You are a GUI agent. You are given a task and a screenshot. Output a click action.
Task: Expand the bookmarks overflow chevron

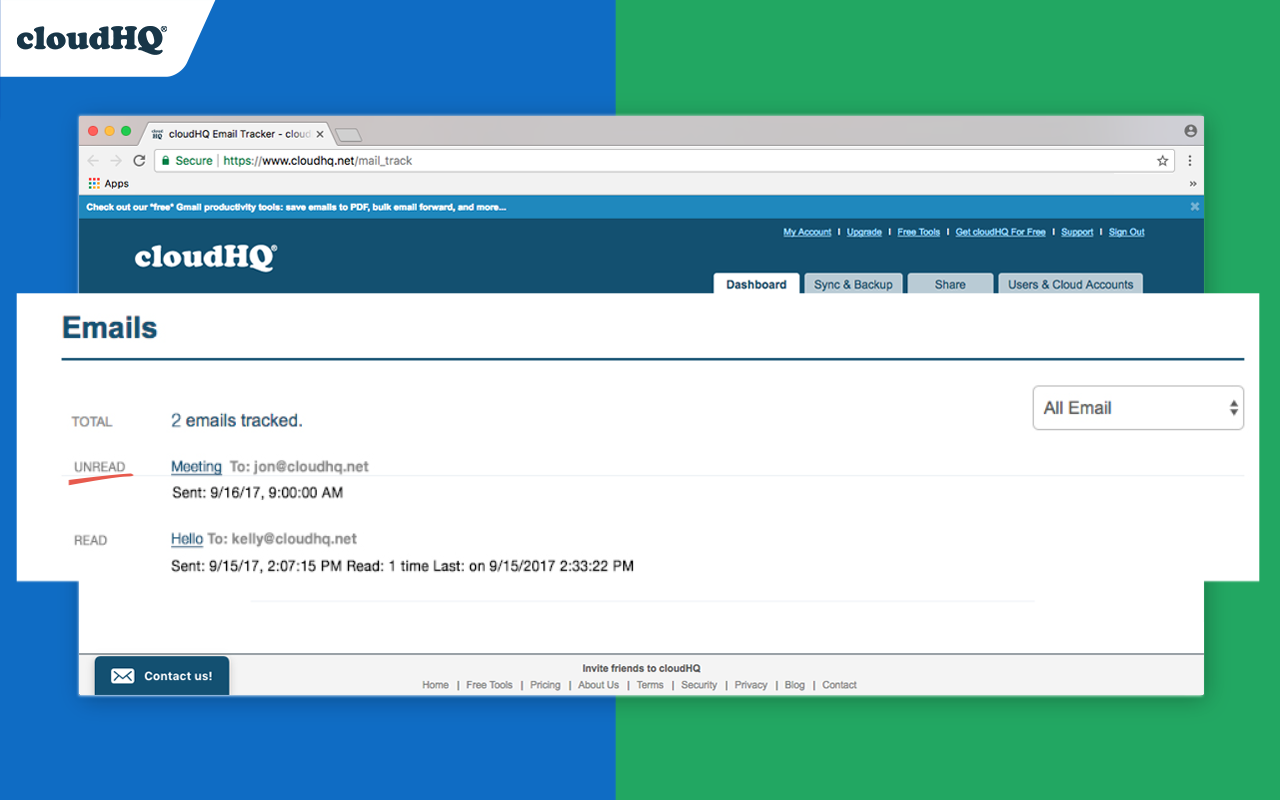click(1192, 184)
